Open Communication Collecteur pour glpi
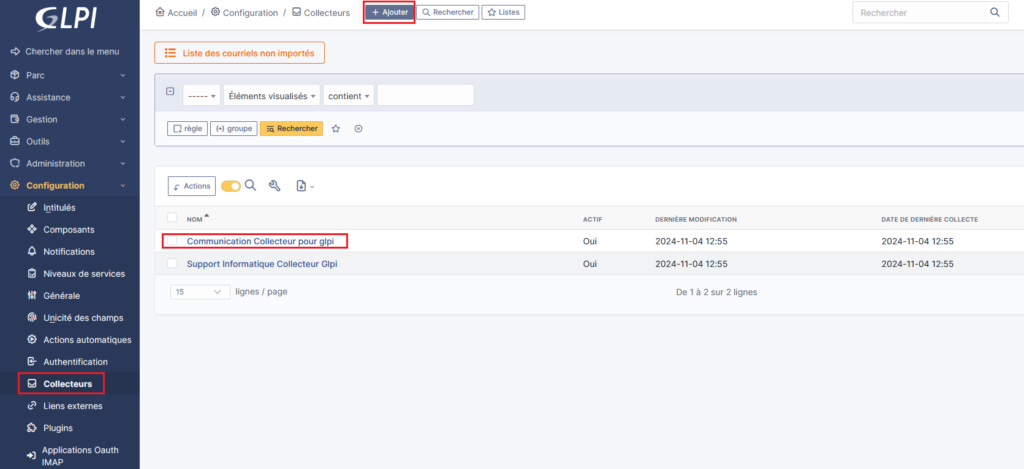This screenshot has height=469, width=1024. click(x=261, y=241)
